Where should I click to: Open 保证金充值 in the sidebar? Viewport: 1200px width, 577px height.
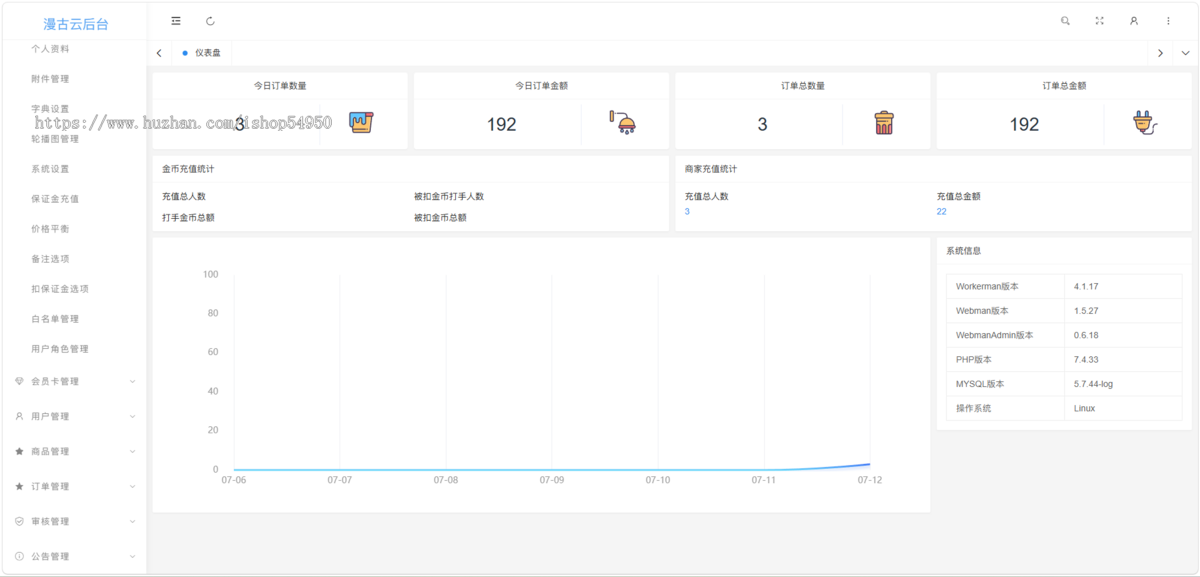pos(55,199)
